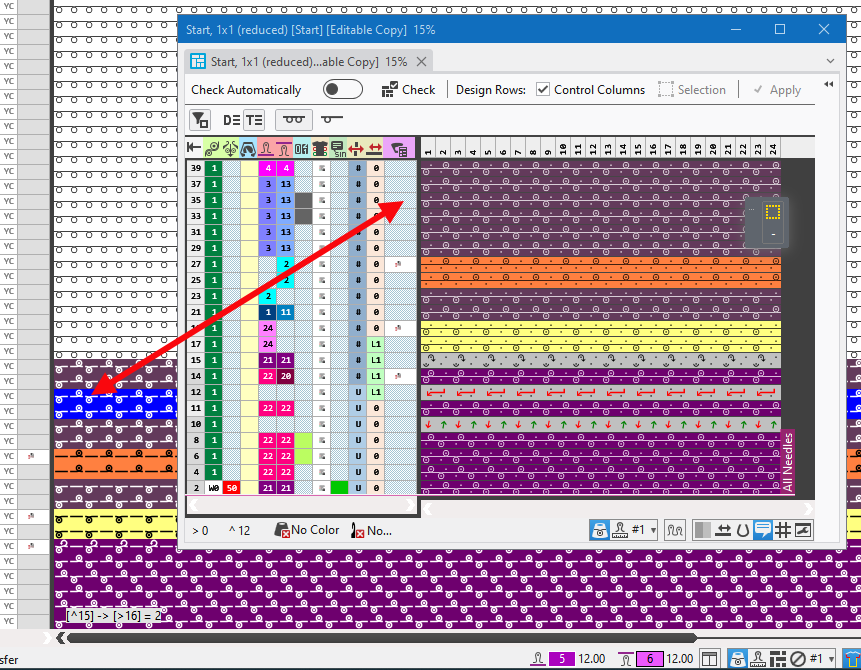Click the filter icon in module toolbar
The image size is (861, 670).
pyautogui.click(x=200, y=120)
